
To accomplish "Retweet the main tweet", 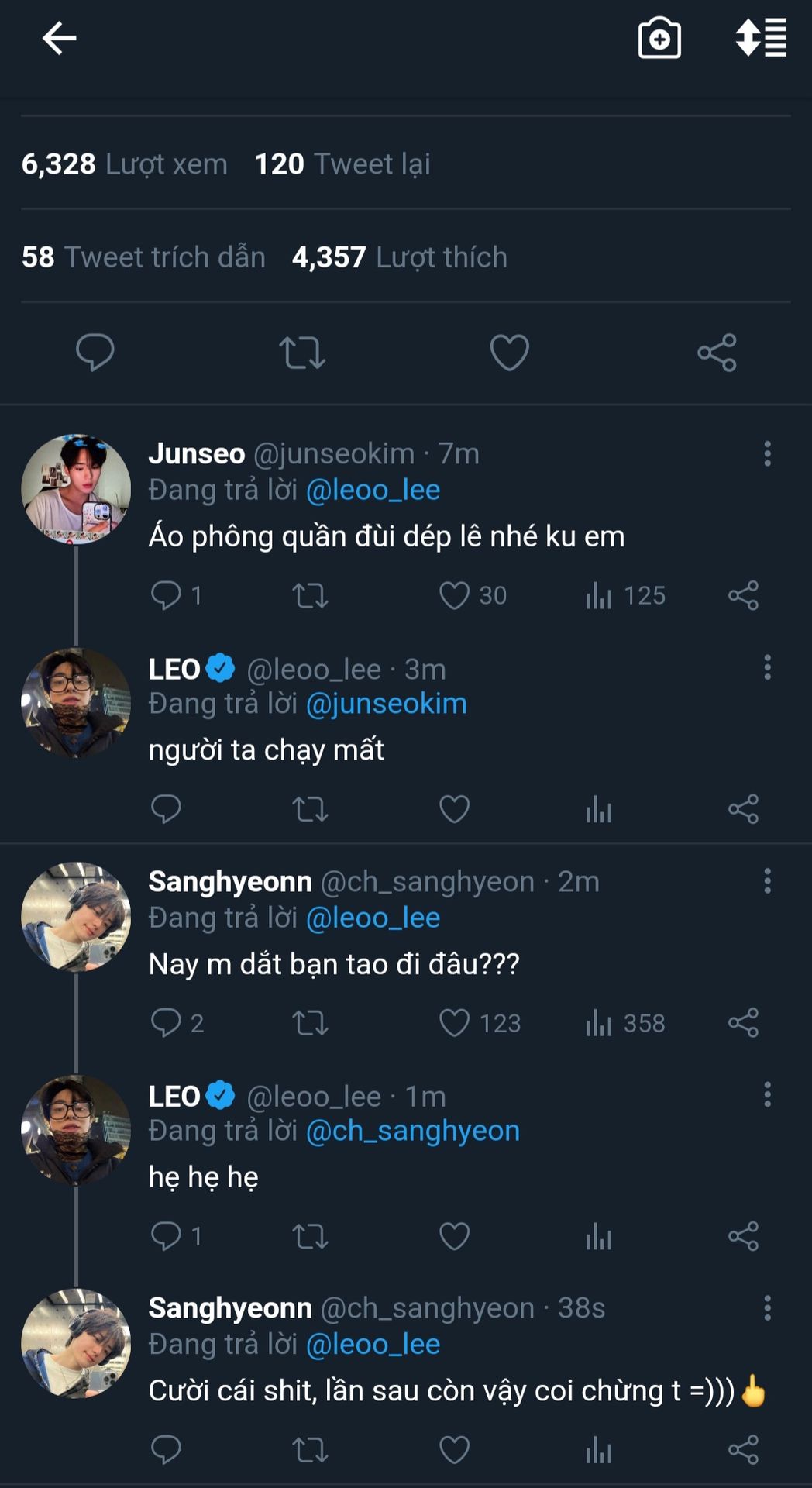I will [x=302, y=353].
